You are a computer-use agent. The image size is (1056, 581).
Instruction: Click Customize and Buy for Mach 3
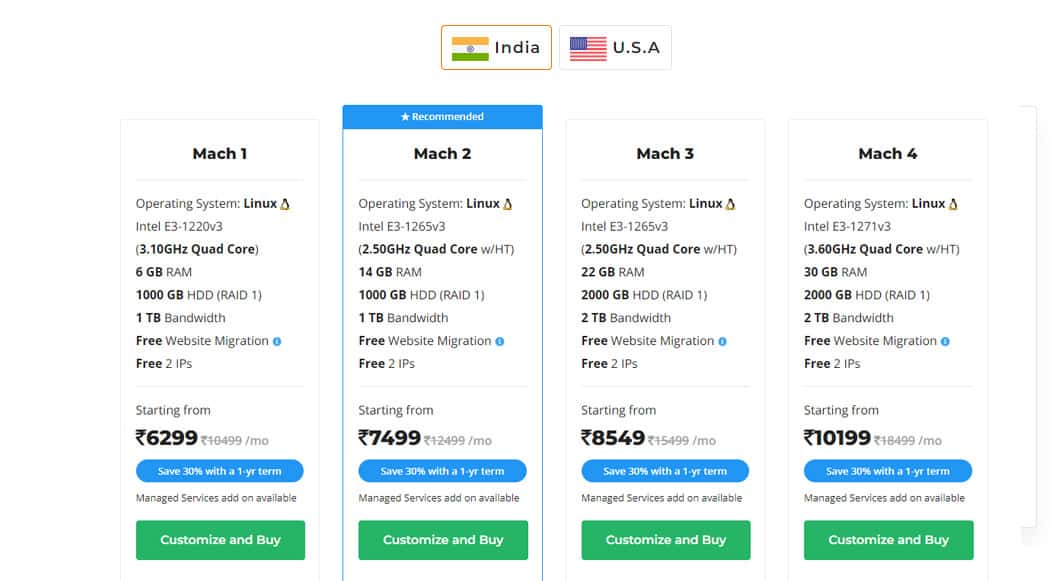click(665, 540)
